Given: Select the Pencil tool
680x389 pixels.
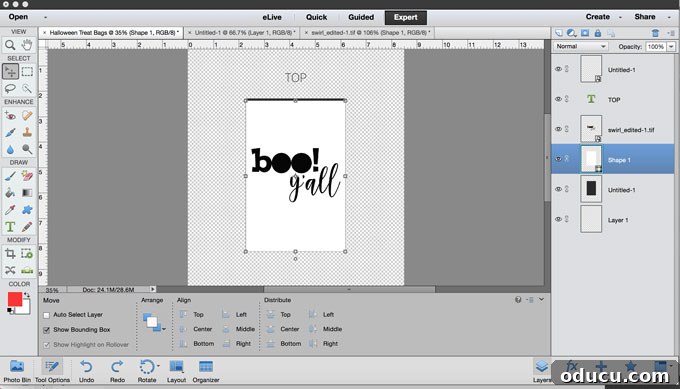Looking at the screenshot, I should tap(27, 226).
